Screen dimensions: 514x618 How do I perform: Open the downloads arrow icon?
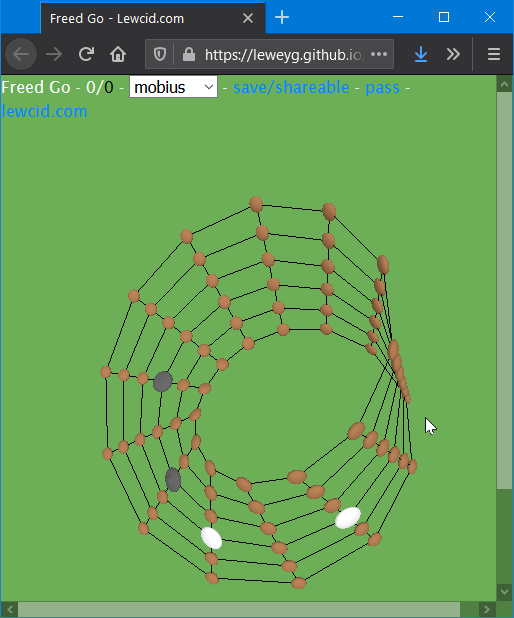pos(421,54)
